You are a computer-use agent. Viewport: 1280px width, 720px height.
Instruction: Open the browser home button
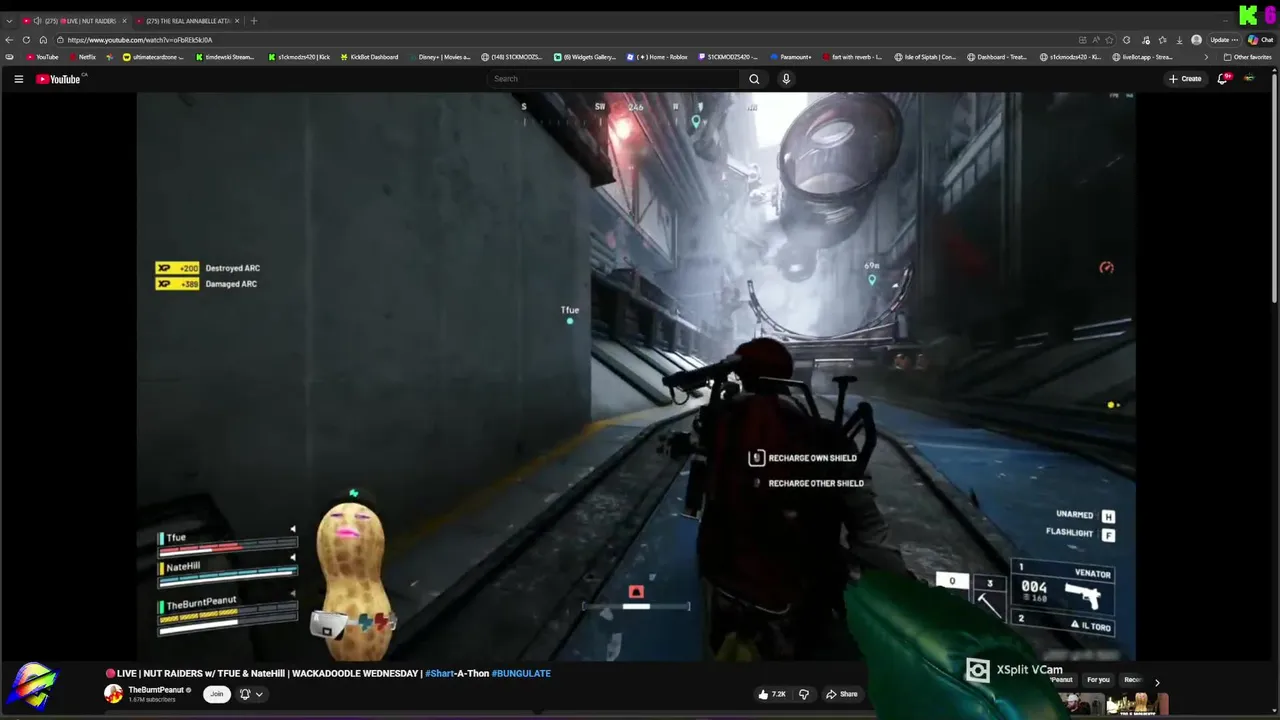43,40
